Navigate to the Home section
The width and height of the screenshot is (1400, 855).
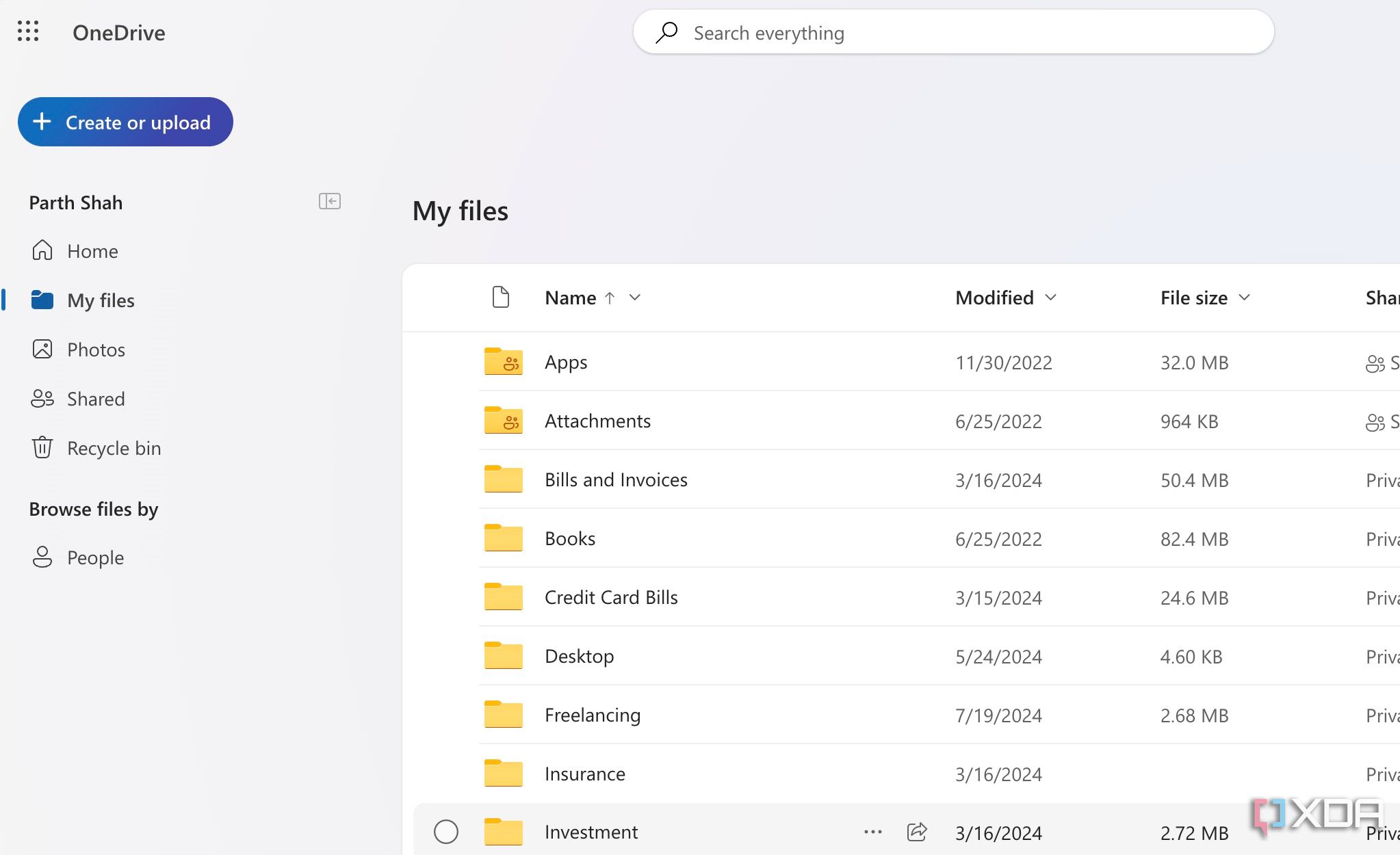tap(91, 250)
